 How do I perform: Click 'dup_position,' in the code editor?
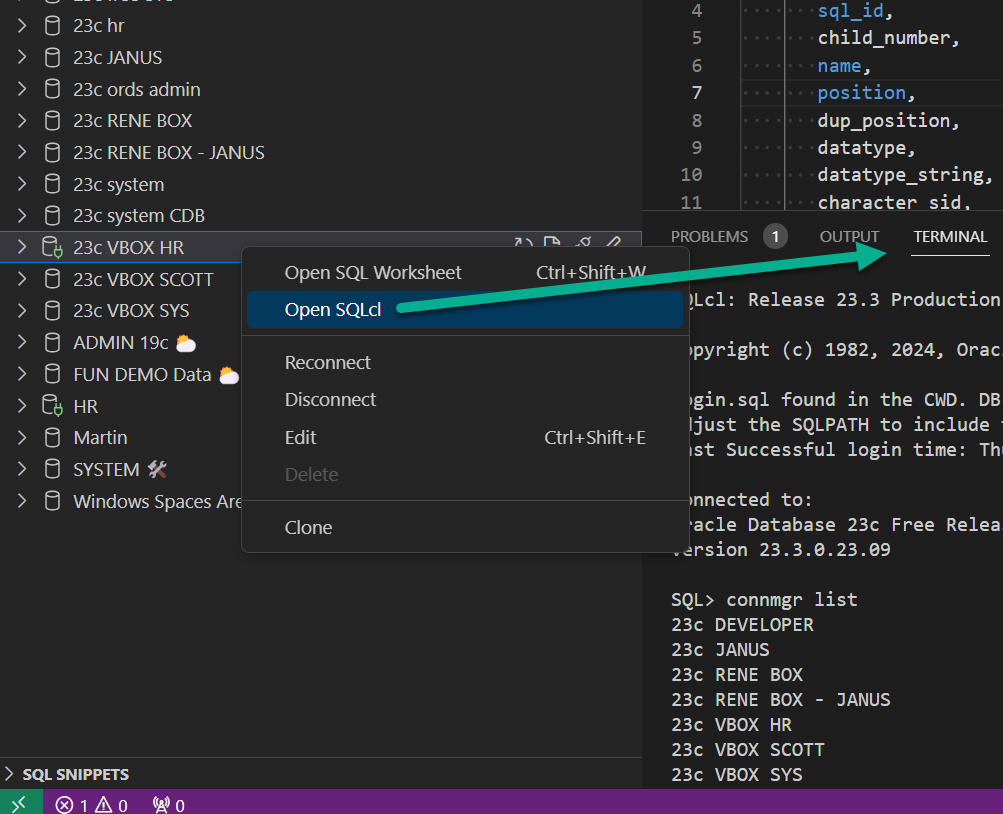pos(888,121)
